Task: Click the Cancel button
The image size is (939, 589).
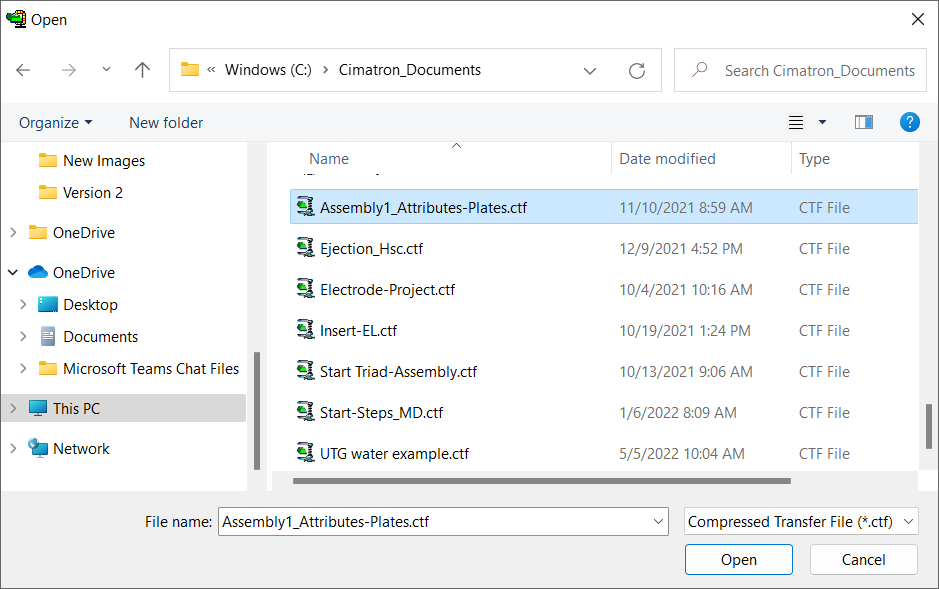Action: 863,560
